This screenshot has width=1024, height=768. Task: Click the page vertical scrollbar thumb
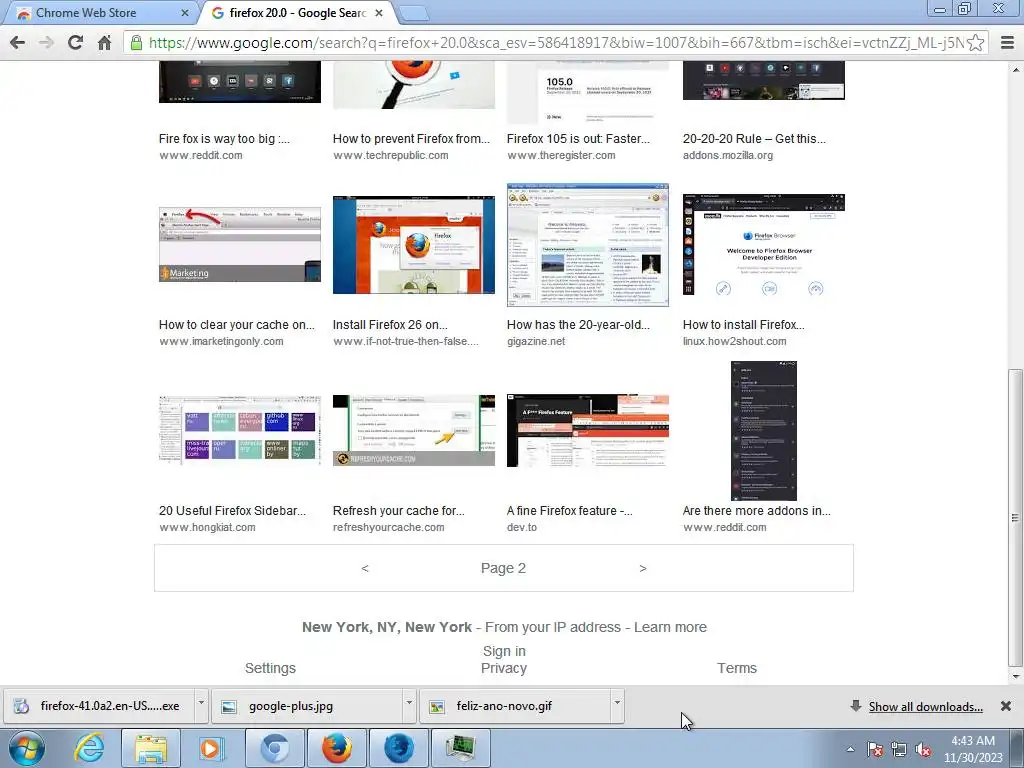point(1015,518)
